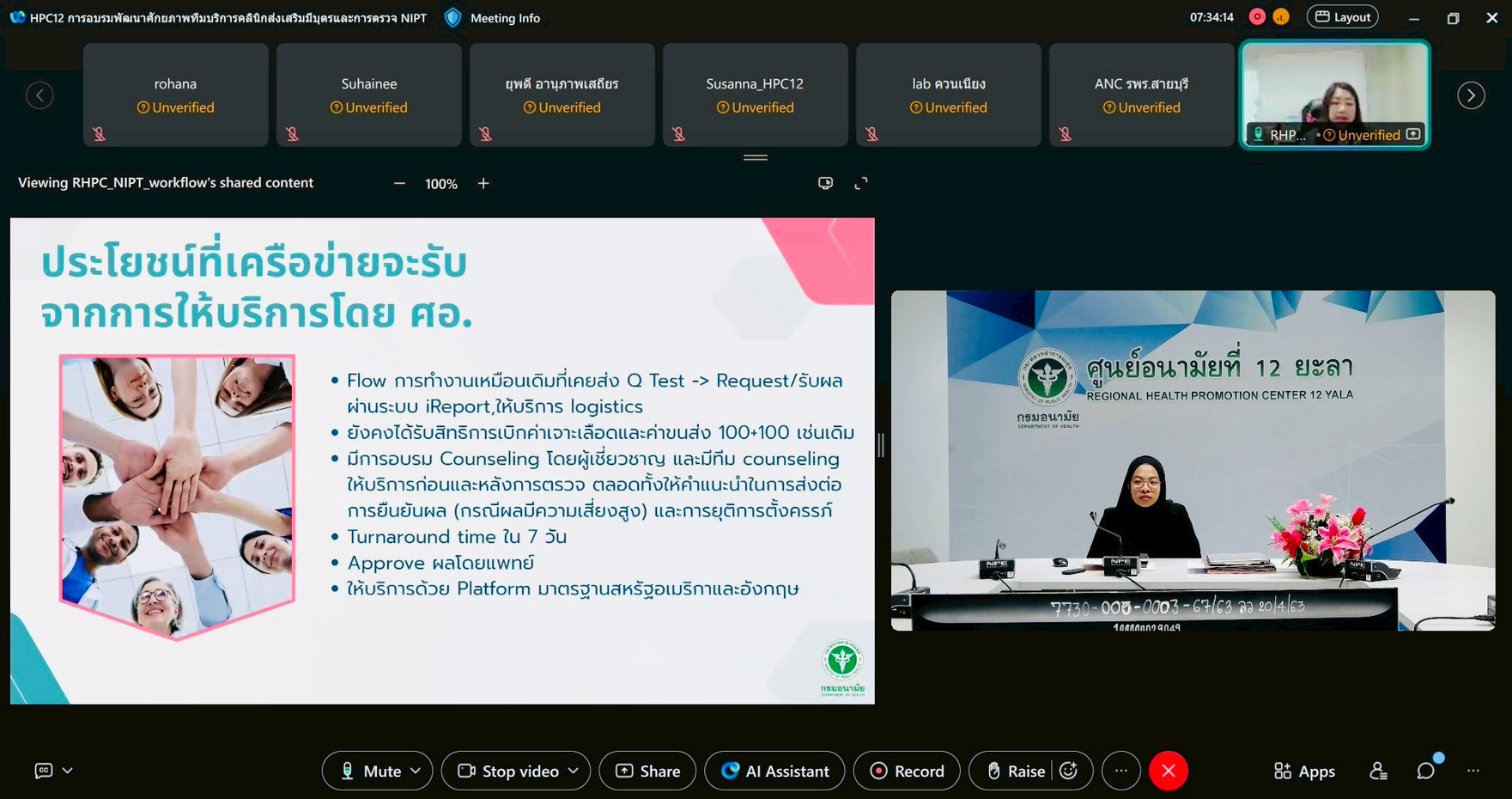Expand the Mute audio options arrow
This screenshot has width=1512, height=799.
(416, 771)
